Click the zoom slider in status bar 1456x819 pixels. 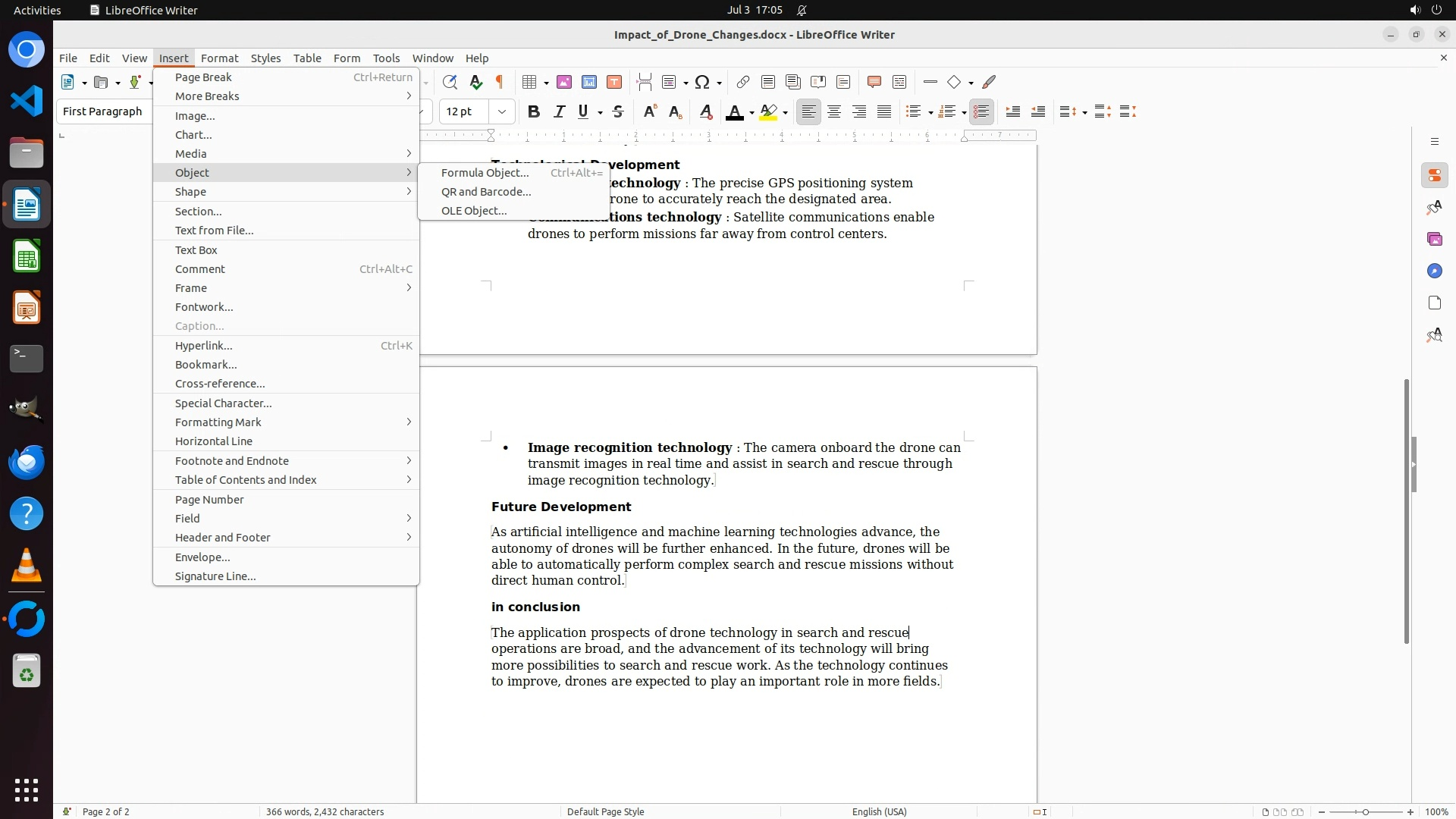pos(1365,812)
